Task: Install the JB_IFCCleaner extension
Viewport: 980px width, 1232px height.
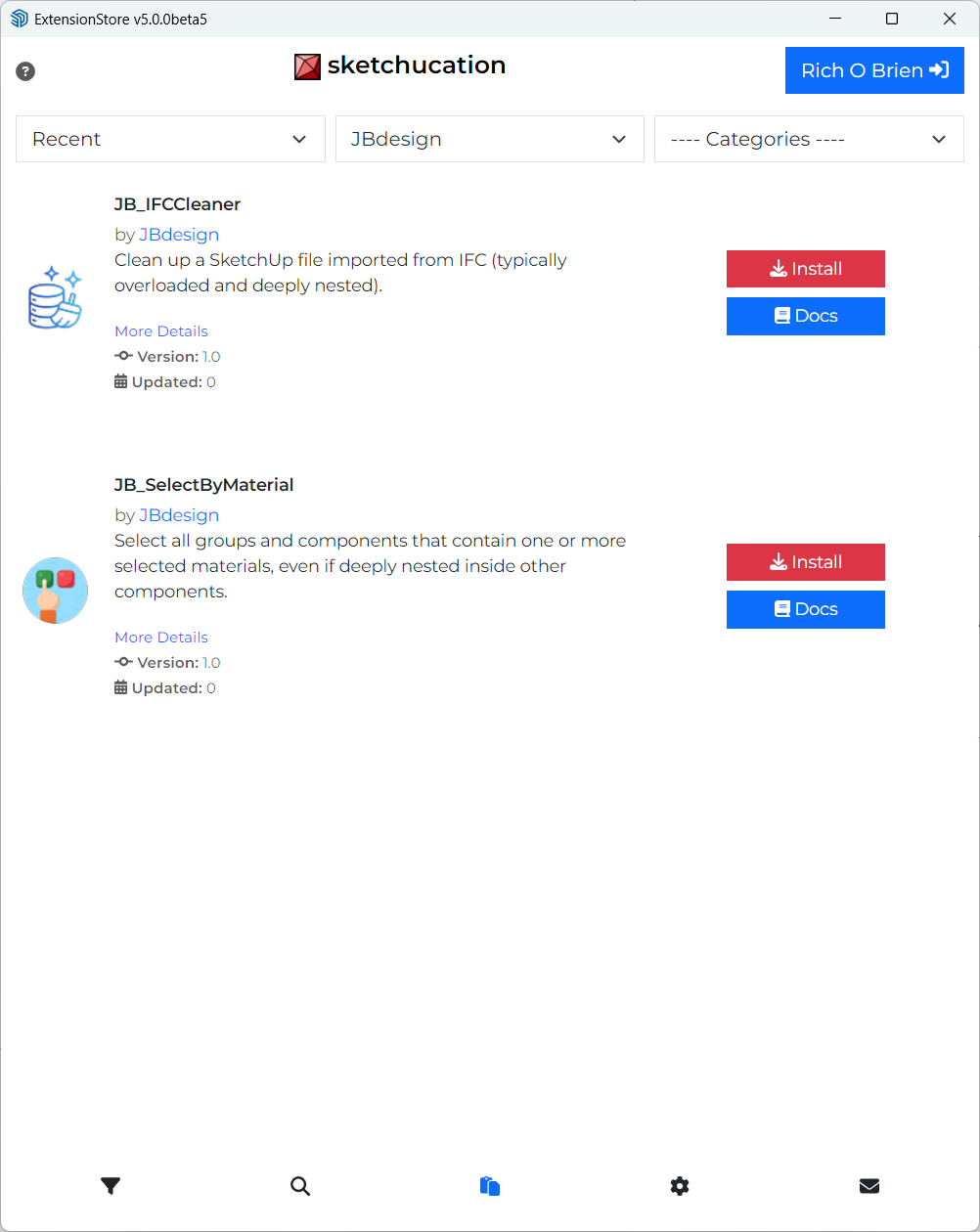Action: click(805, 269)
